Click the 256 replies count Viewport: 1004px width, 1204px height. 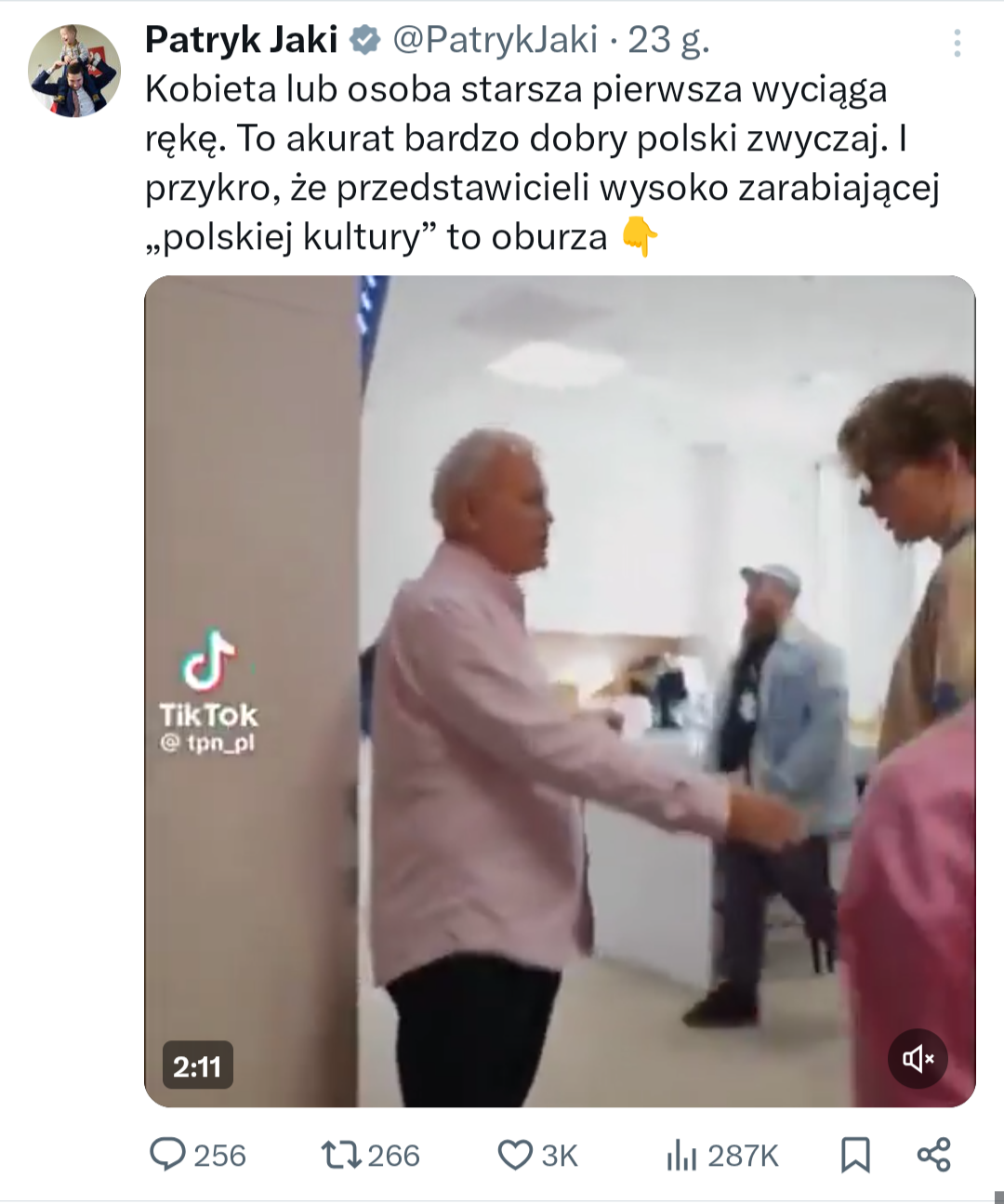point(219,1156)
